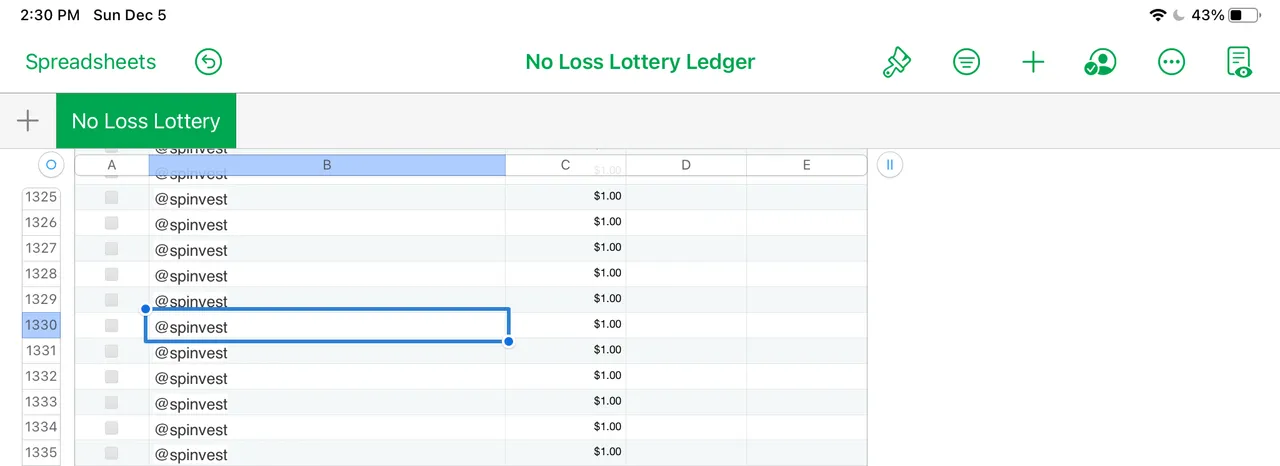The height and width of the screenshot is (466, 1280).
Task: Open the More options ellipsis menu
Action: click(x=1171, y=62)
